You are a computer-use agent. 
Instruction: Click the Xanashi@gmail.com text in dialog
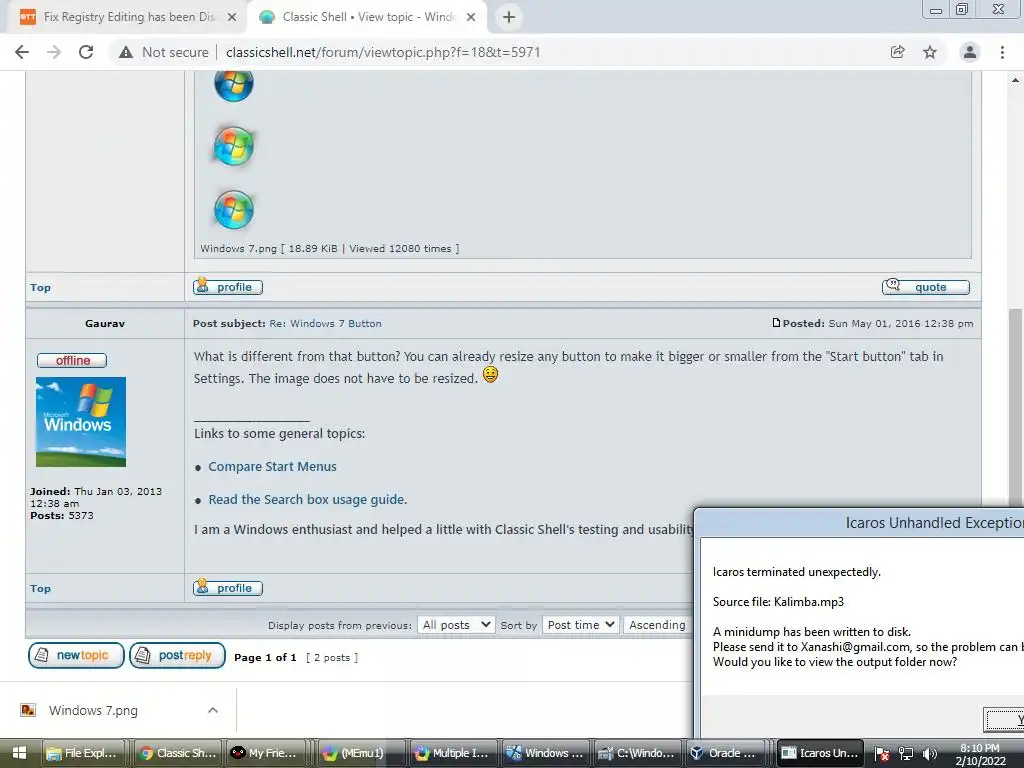coord(856,647)
